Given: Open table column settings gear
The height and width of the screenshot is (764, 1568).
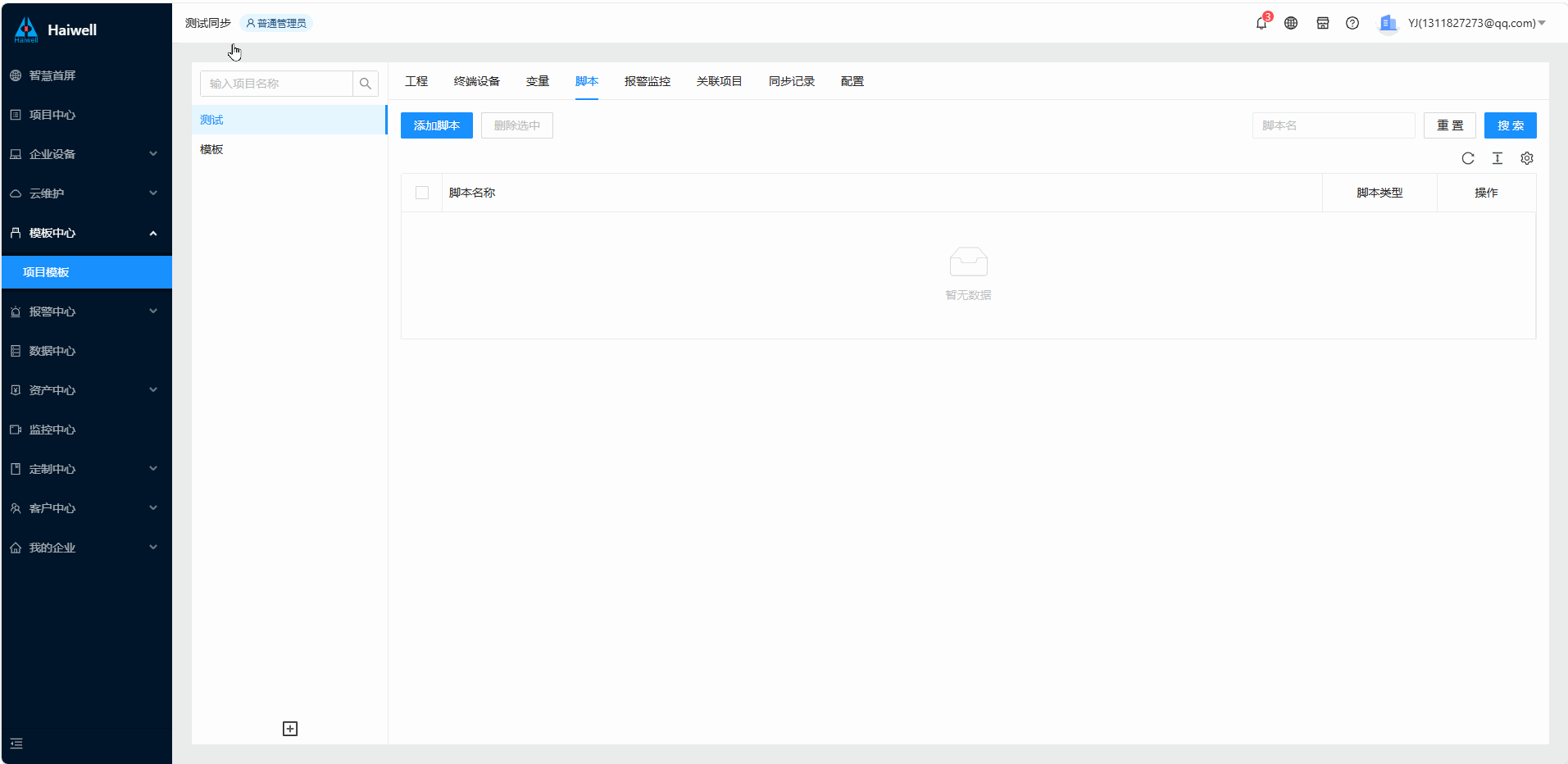Looking at the screenshot, I should click(1526, 159).
